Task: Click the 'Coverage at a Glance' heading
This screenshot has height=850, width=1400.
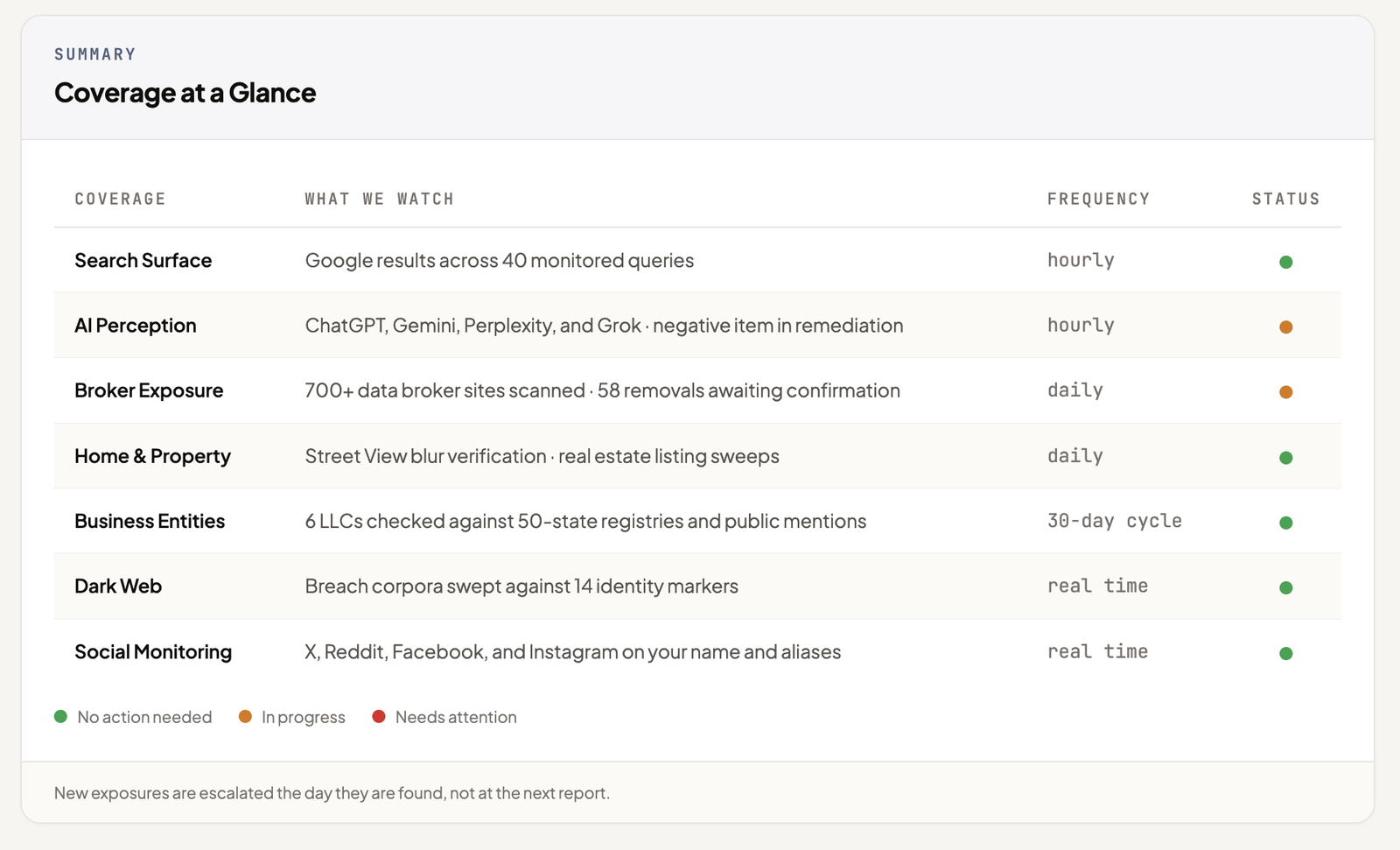Action: (185, 93)
